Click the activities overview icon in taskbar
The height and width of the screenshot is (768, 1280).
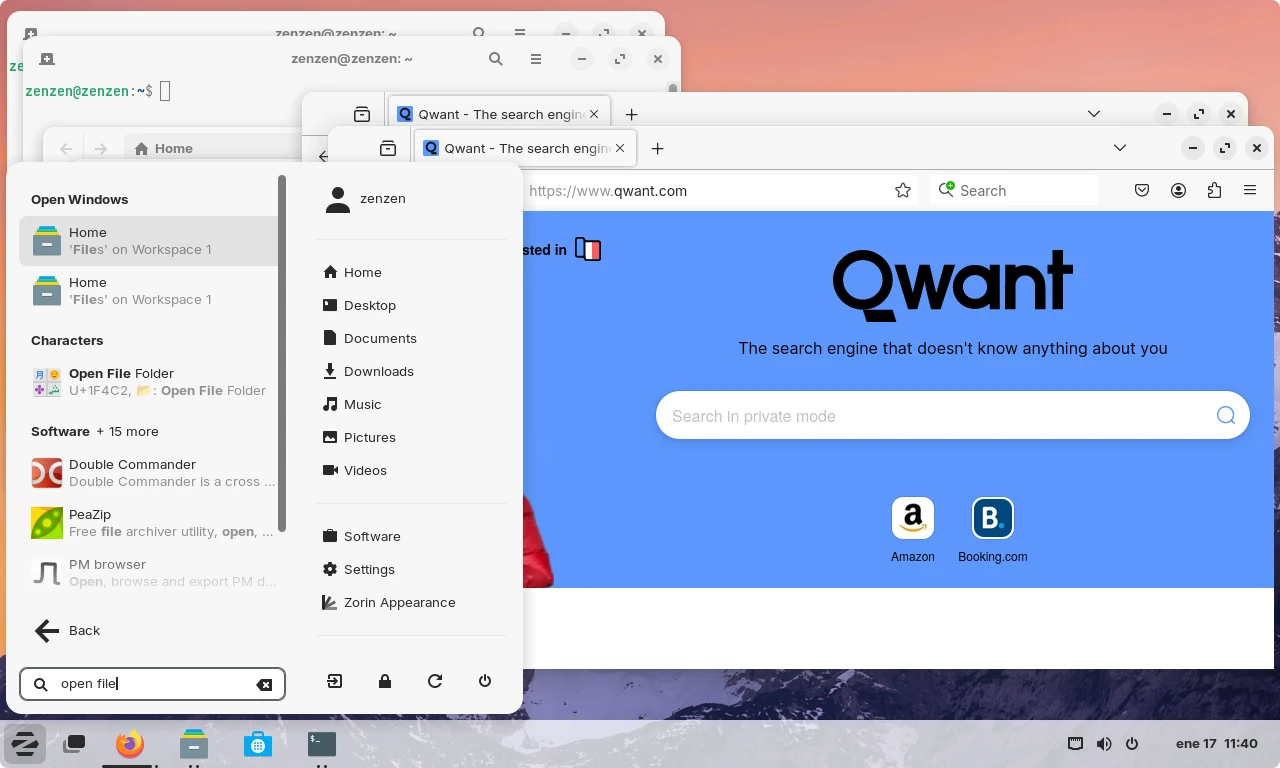(x=74, y=744)
